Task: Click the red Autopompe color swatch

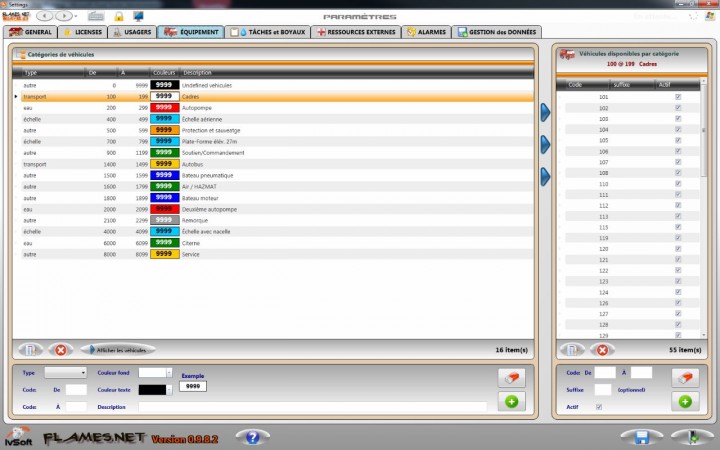Action: 164,107
